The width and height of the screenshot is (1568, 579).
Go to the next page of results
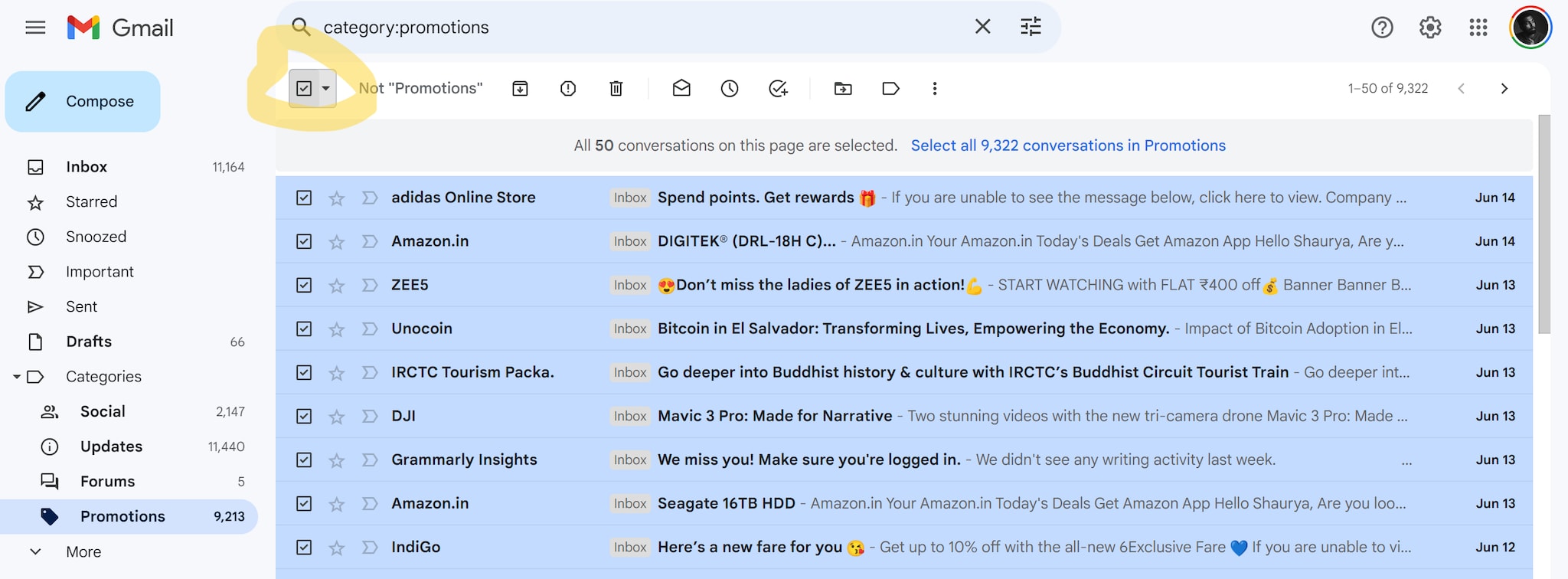1504,89
